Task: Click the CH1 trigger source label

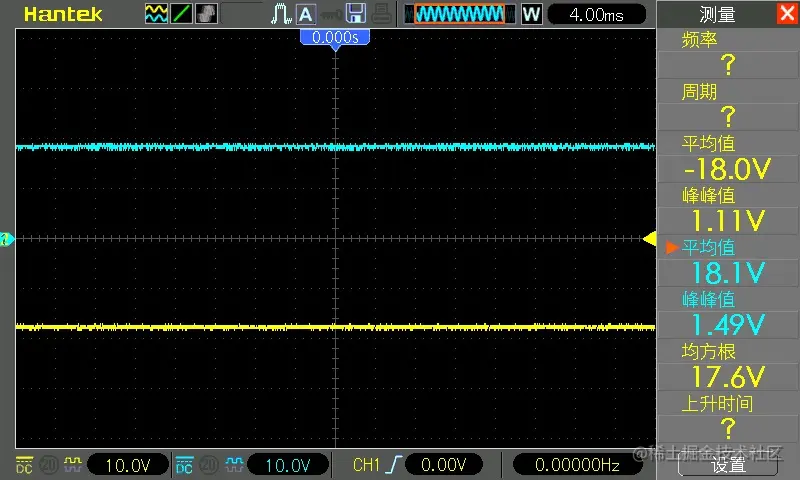Action: coord(366,465)
